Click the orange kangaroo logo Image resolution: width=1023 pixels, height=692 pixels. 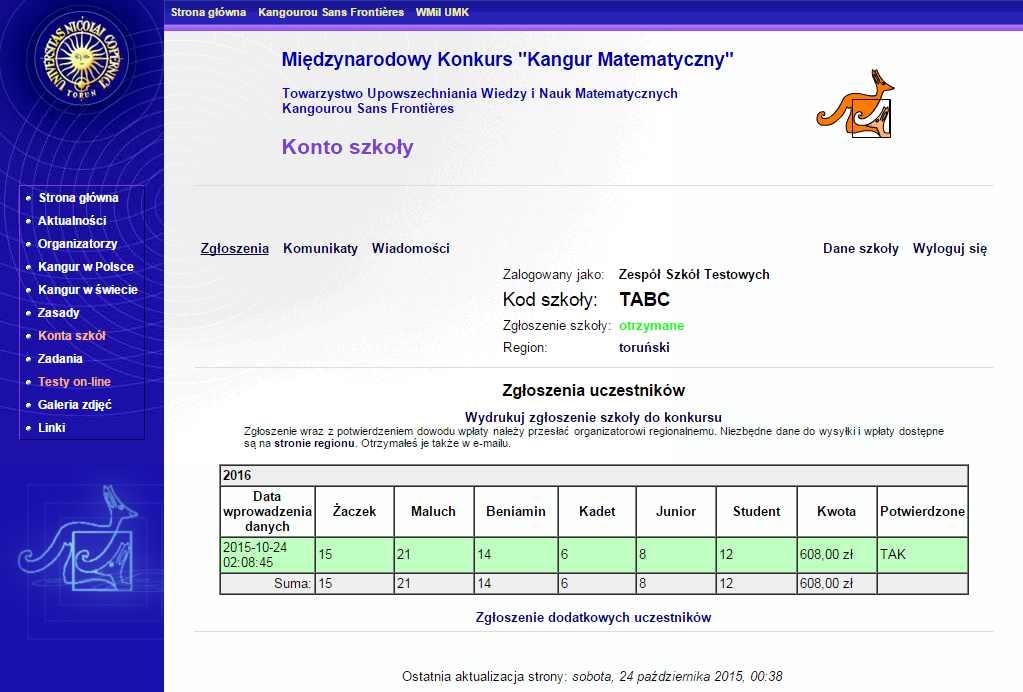pos(855,104)
